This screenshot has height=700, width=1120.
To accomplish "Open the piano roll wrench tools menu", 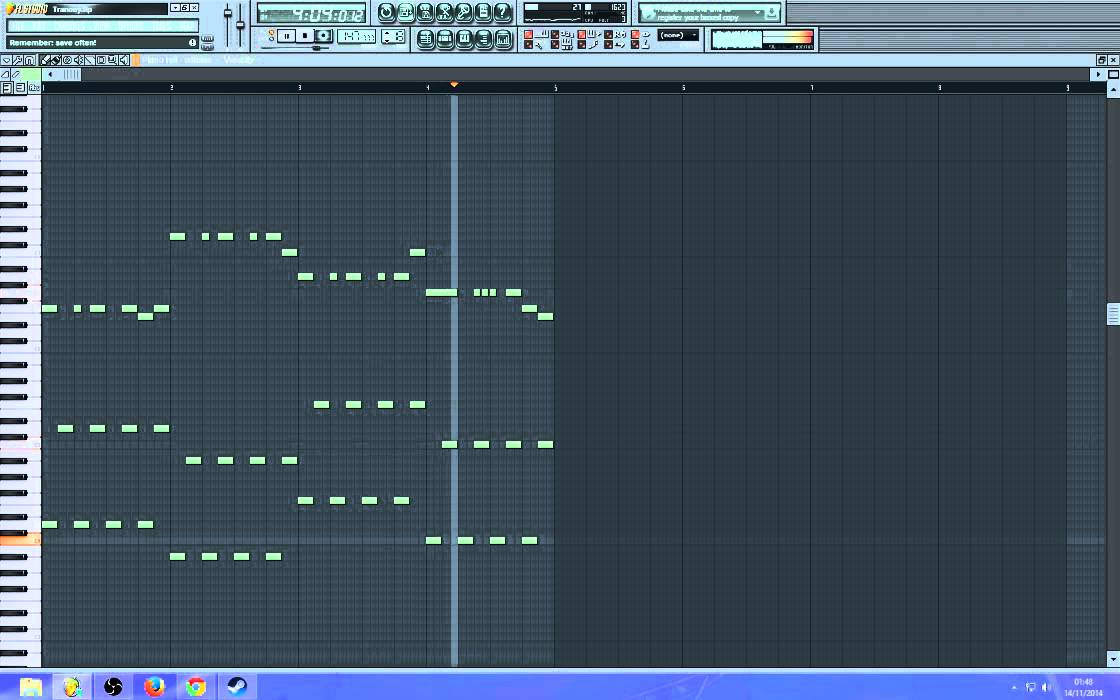I will click(18, 60).
